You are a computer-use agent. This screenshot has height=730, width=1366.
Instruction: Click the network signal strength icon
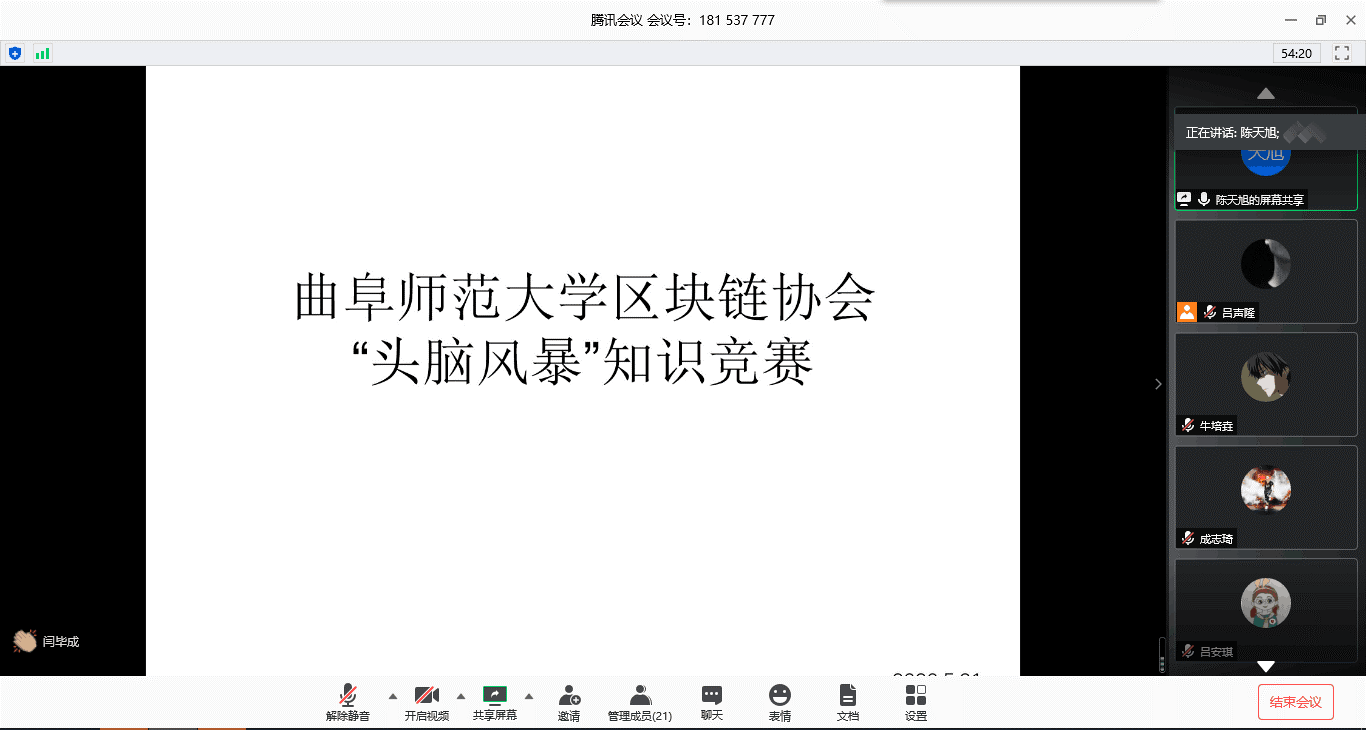(42, 53)
